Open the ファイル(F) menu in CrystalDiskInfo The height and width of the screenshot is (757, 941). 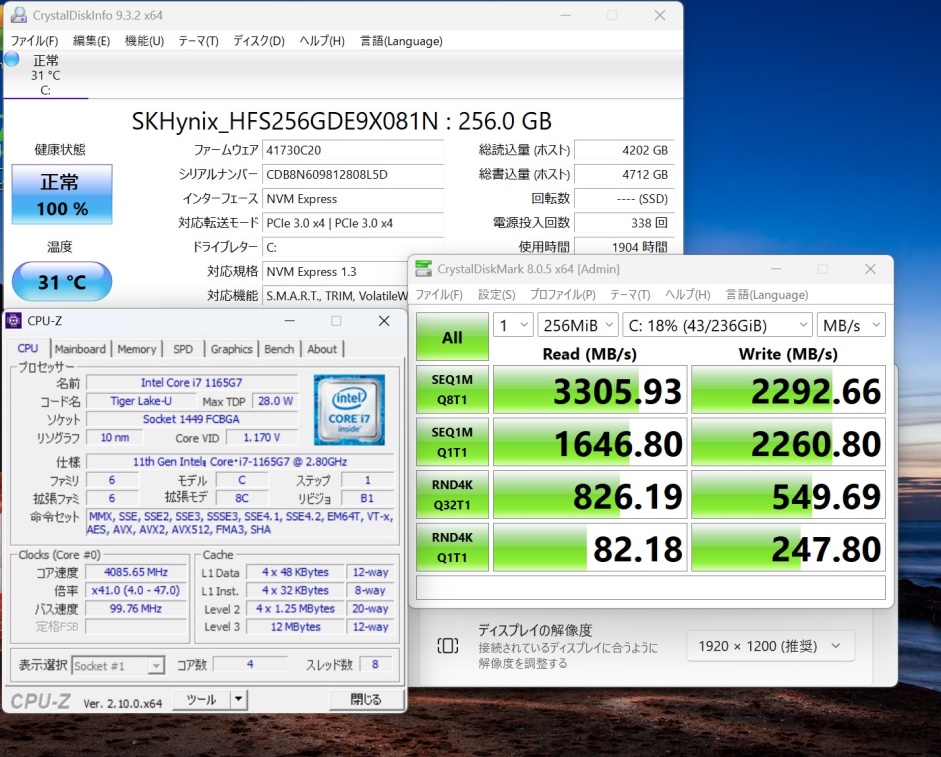pos(34,41)
